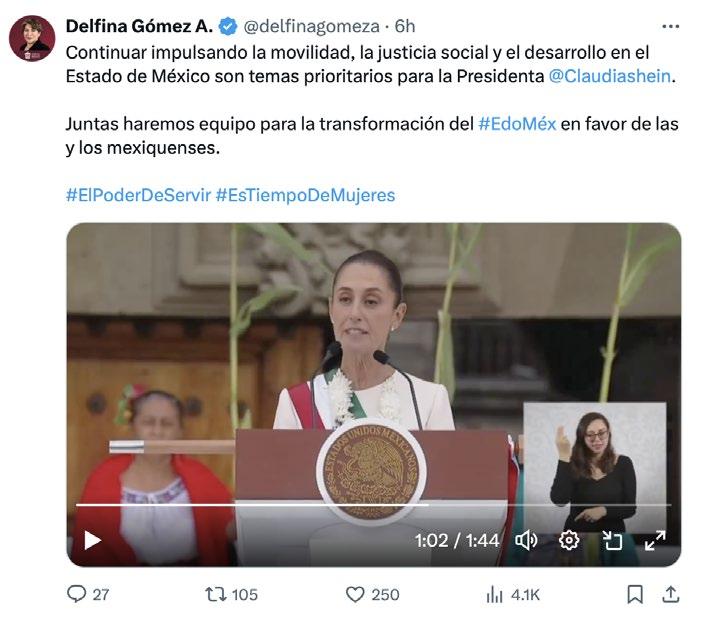Open the Delfina Gómez A. display name
Screen dimensions: 702x619
point(139,26)
